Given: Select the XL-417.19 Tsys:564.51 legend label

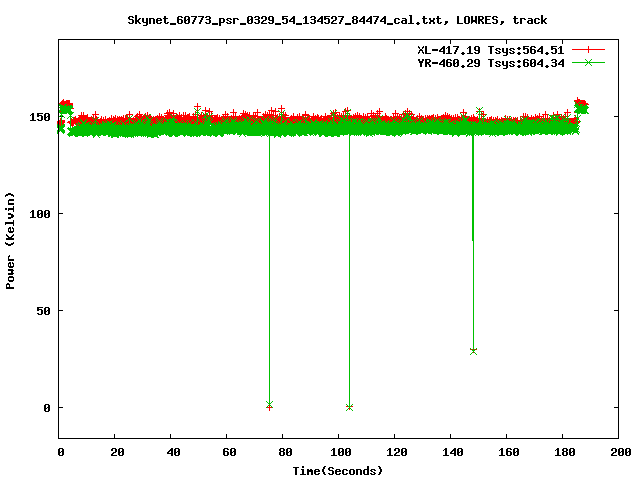Looking at the screenshot, I should (491, 50).
